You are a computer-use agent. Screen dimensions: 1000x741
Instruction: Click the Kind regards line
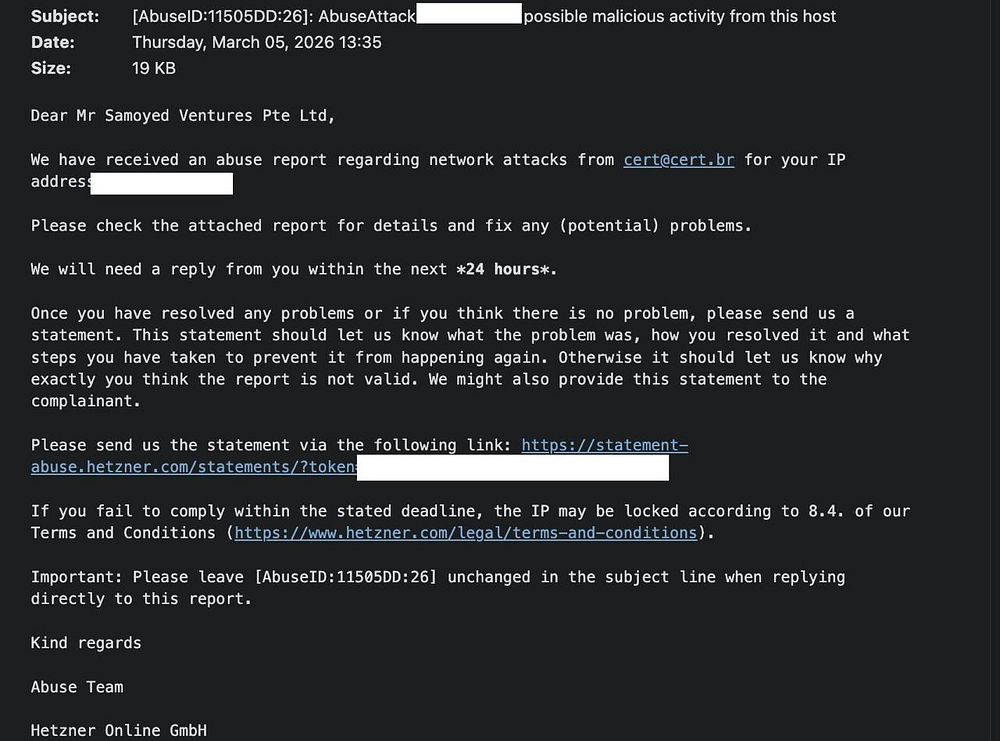[86, 643]
